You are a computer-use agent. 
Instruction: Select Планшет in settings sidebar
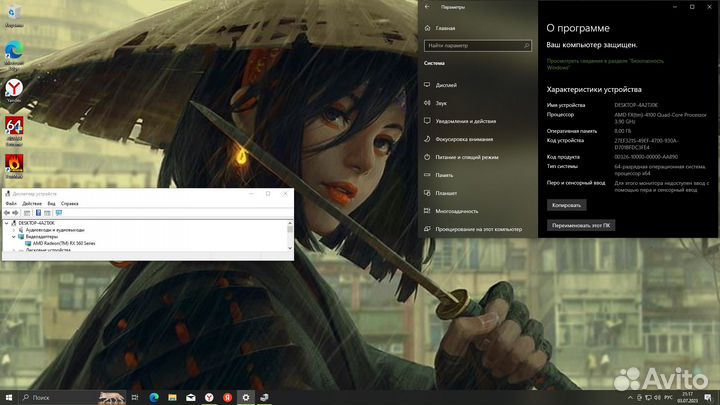(x=446, y=193)
